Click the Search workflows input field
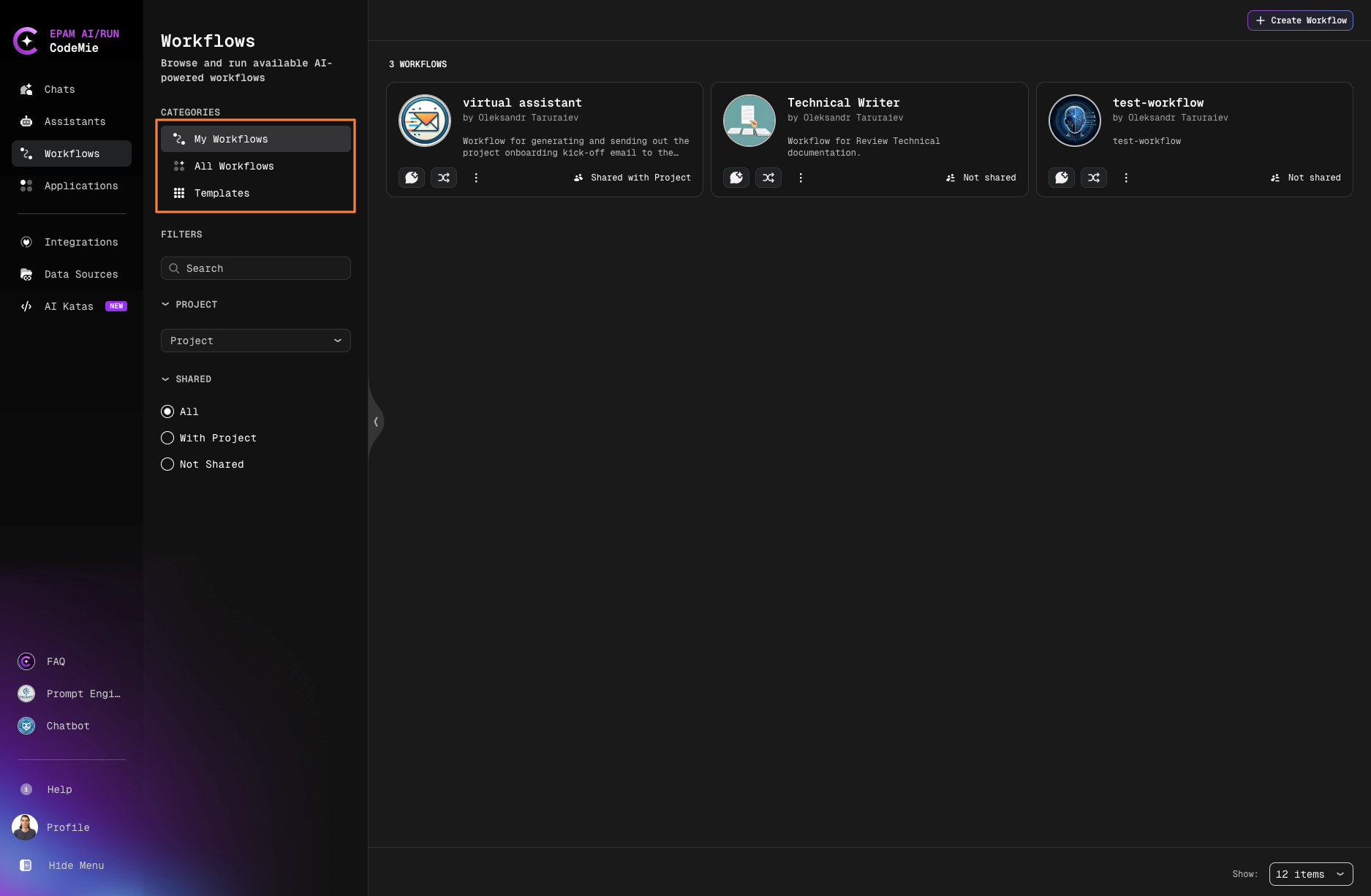This screenshot has height=896, width=1371. tap(255, 268)
